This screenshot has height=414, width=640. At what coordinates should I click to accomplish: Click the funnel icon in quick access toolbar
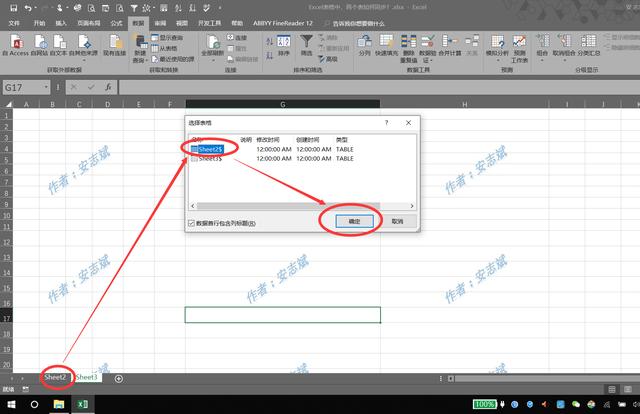tap(133, 8)
